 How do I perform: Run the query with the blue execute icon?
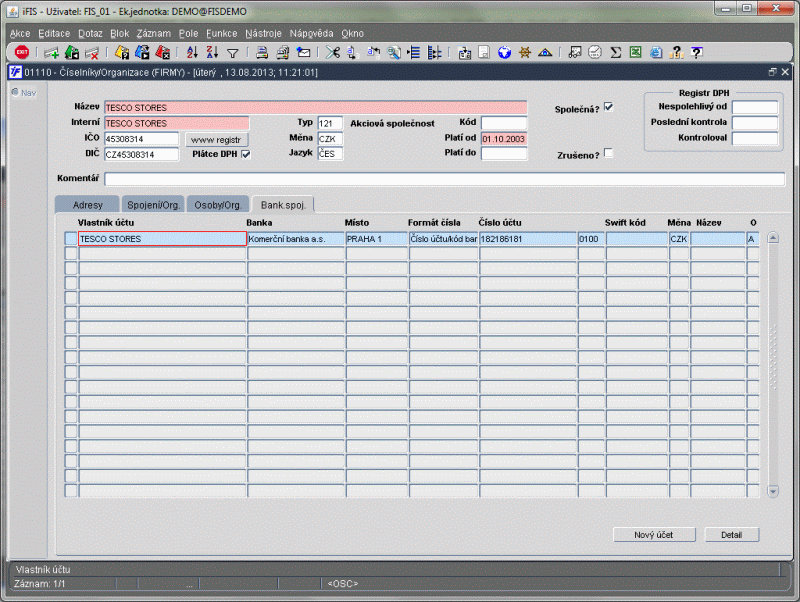(x=142, y=53)
